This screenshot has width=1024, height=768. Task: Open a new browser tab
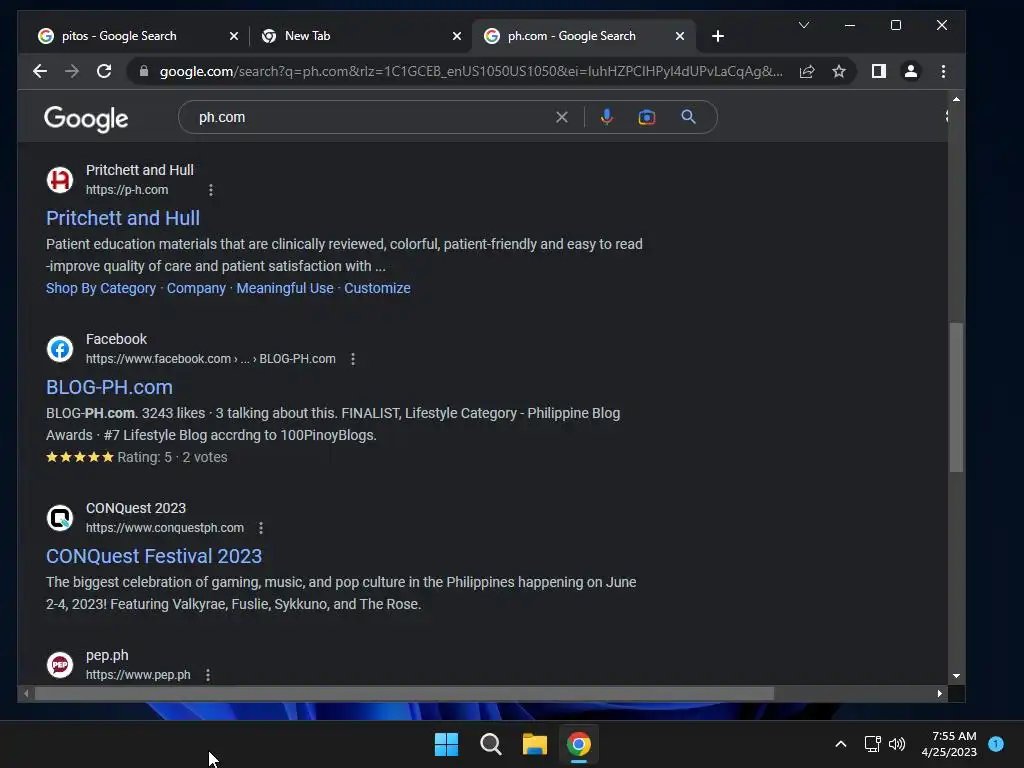coord(718,36)
